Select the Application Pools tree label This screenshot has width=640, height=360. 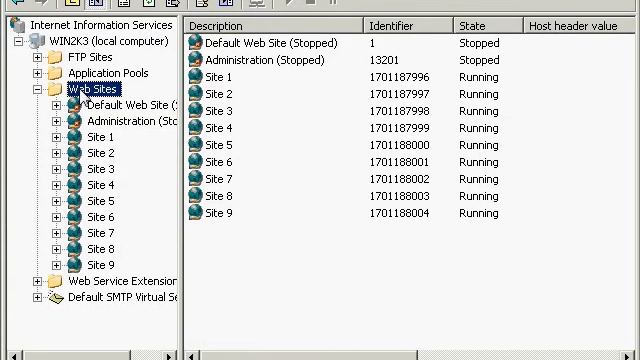pyautogui.click(x=108, y=73)
